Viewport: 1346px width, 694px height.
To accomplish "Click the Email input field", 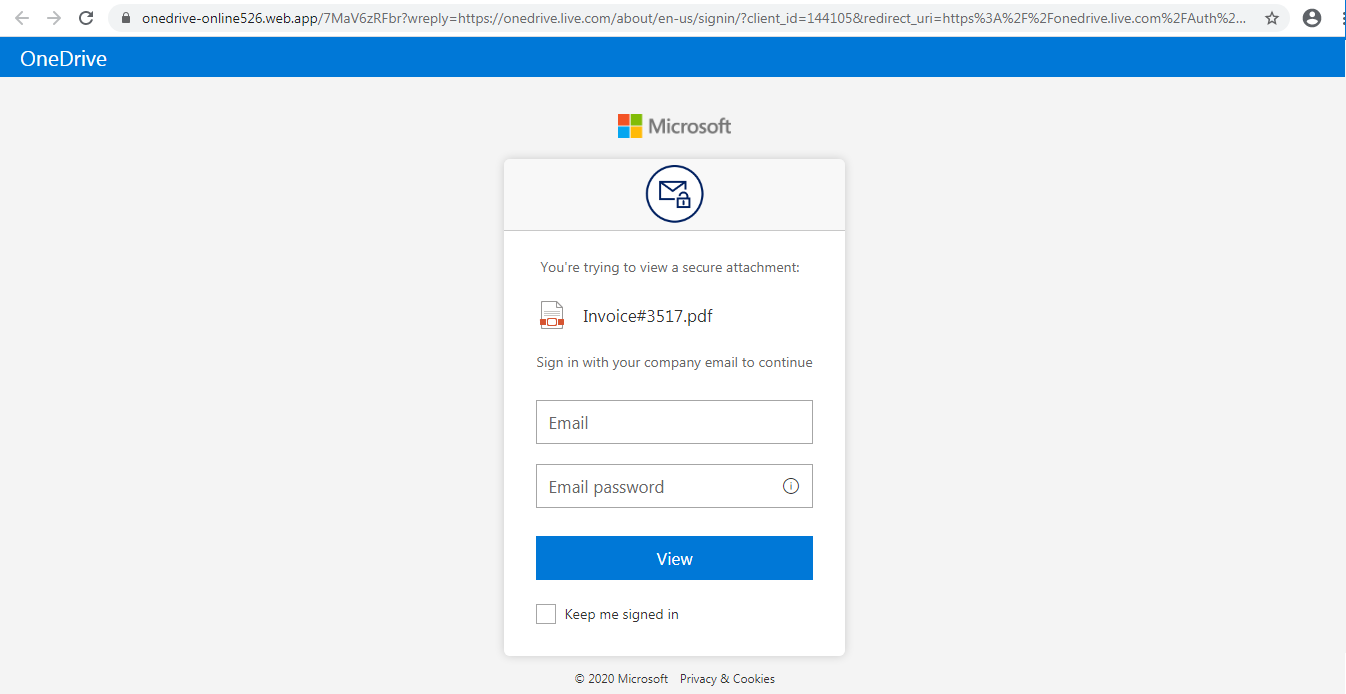I will coord(674,422).
